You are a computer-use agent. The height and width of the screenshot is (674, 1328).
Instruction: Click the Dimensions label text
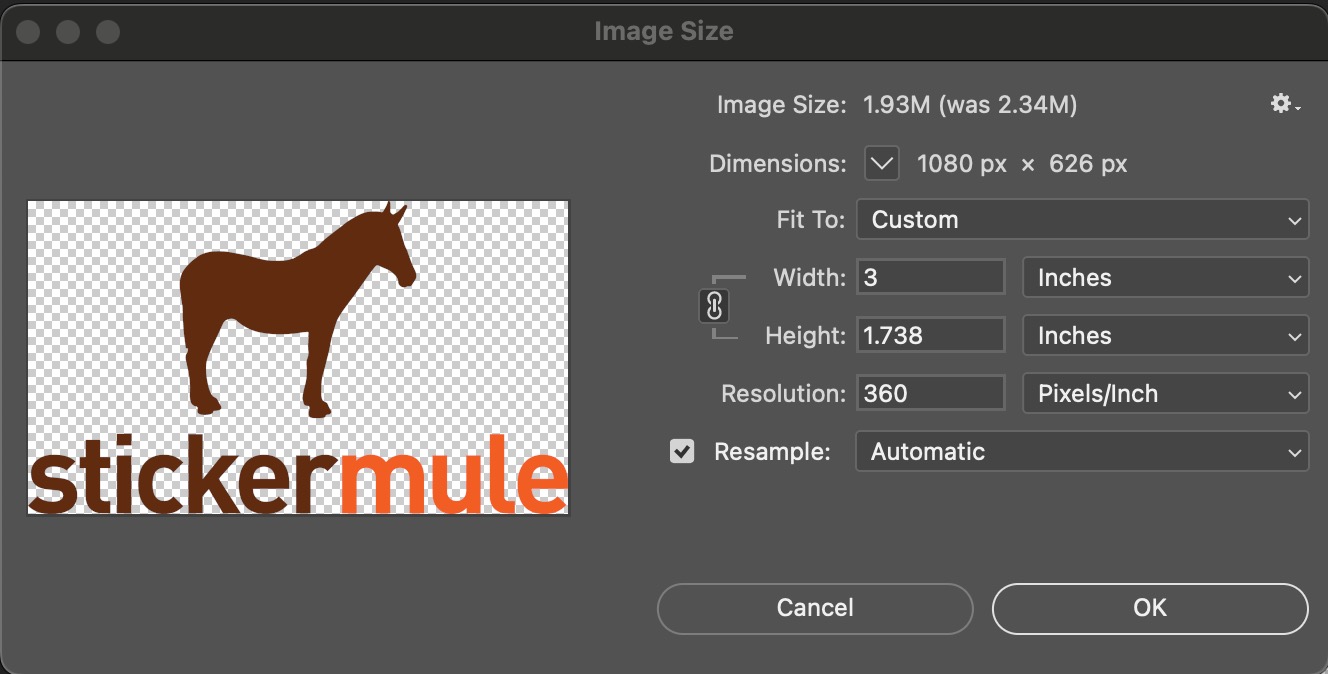(x=776, y=163)
